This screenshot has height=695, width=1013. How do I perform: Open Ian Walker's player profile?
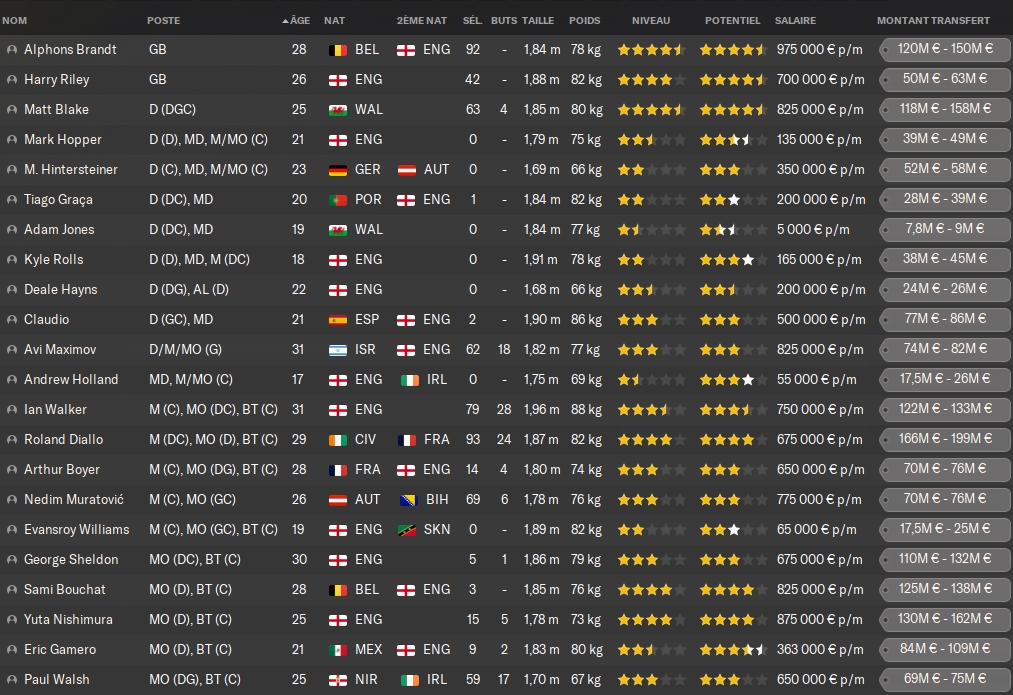(55, 410)
